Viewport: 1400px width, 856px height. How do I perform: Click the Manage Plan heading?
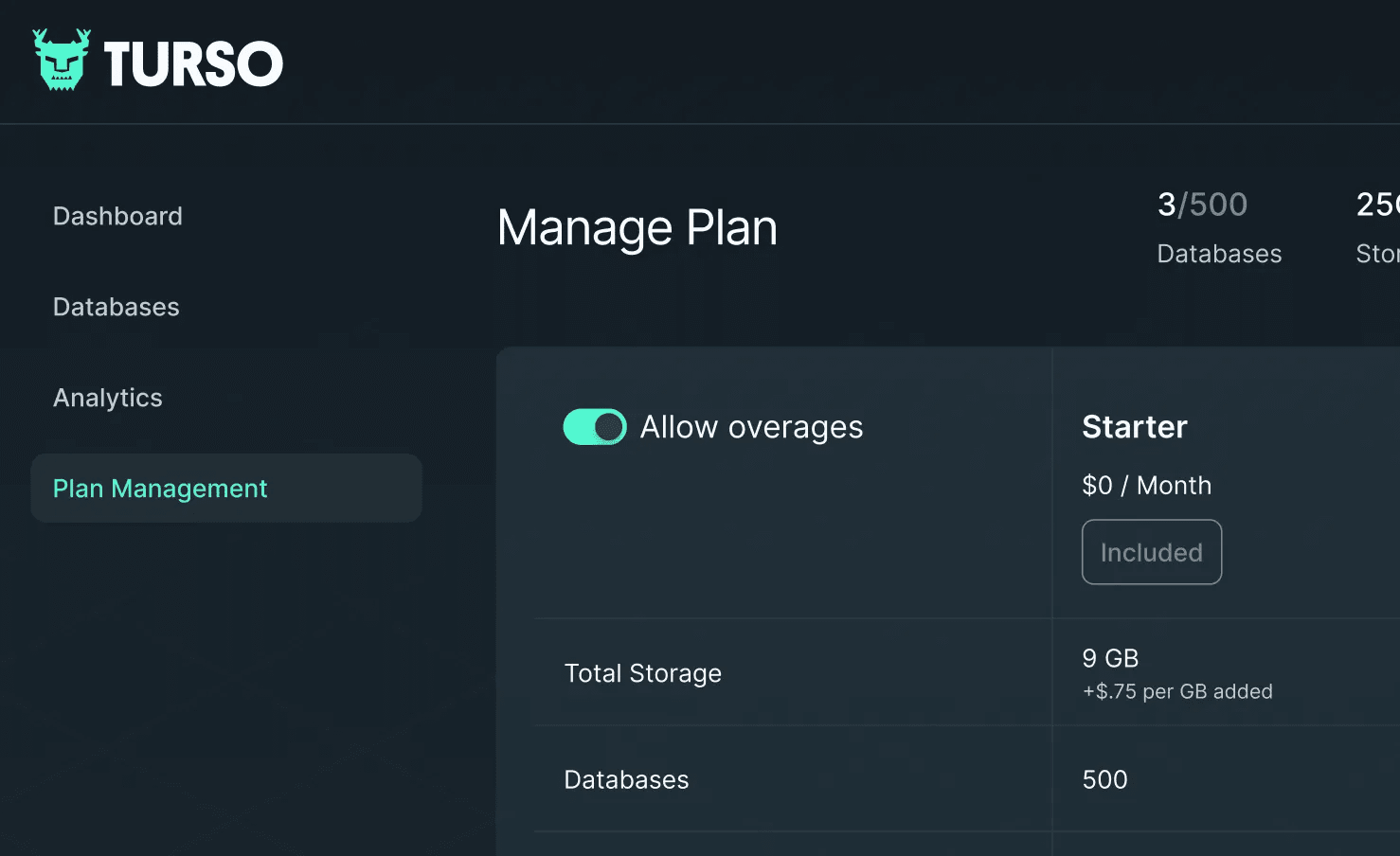point(637,227)
